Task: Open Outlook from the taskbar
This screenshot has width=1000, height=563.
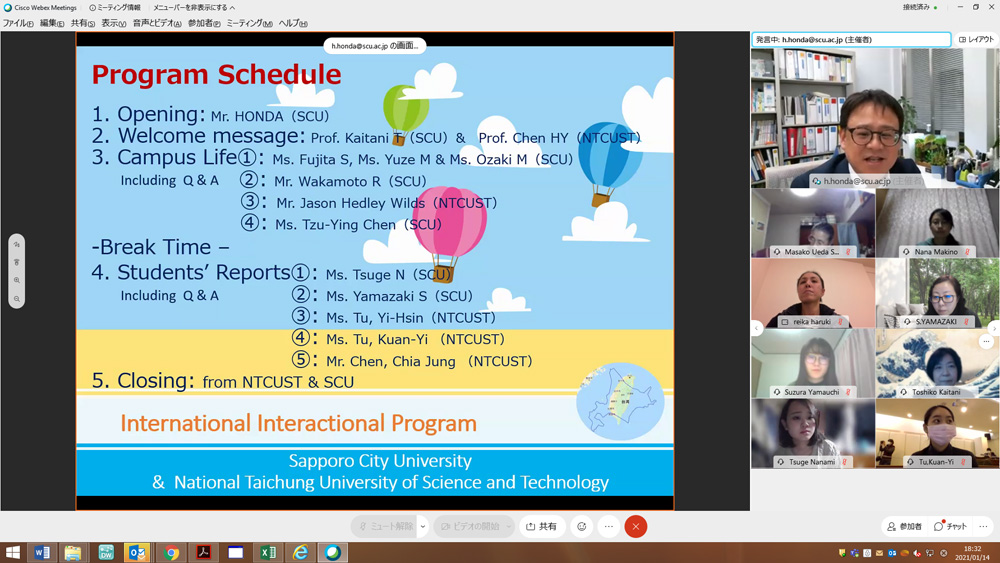Action: point(137,552)
